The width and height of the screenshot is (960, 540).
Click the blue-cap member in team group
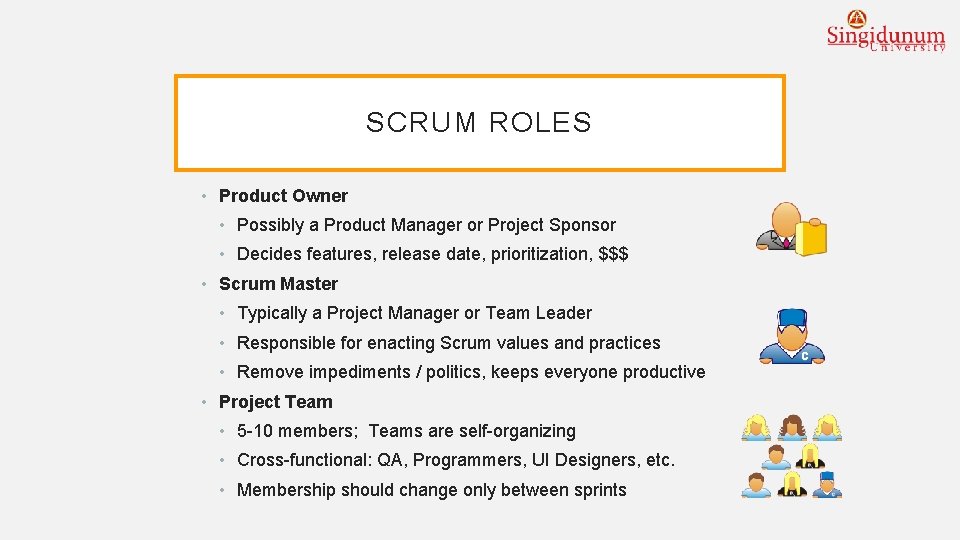[x=827, y=484]
